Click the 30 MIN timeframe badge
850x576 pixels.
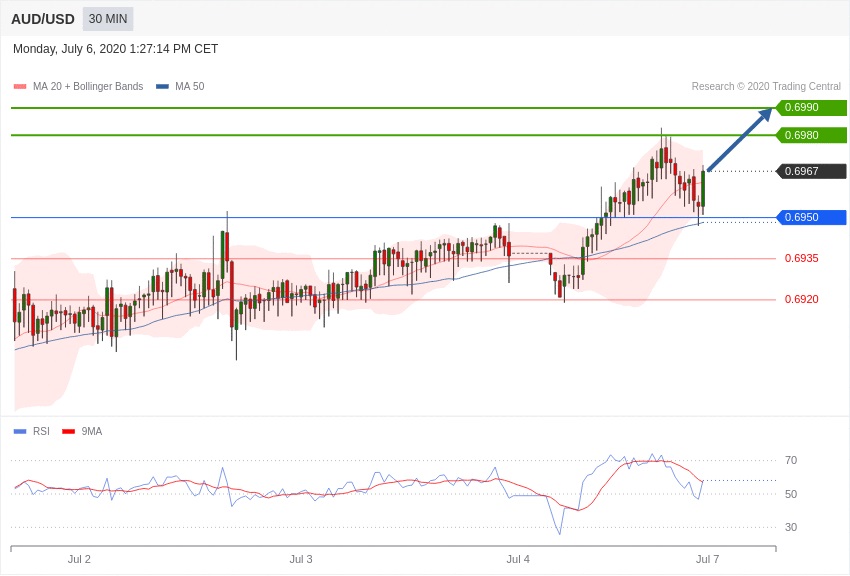108,19
